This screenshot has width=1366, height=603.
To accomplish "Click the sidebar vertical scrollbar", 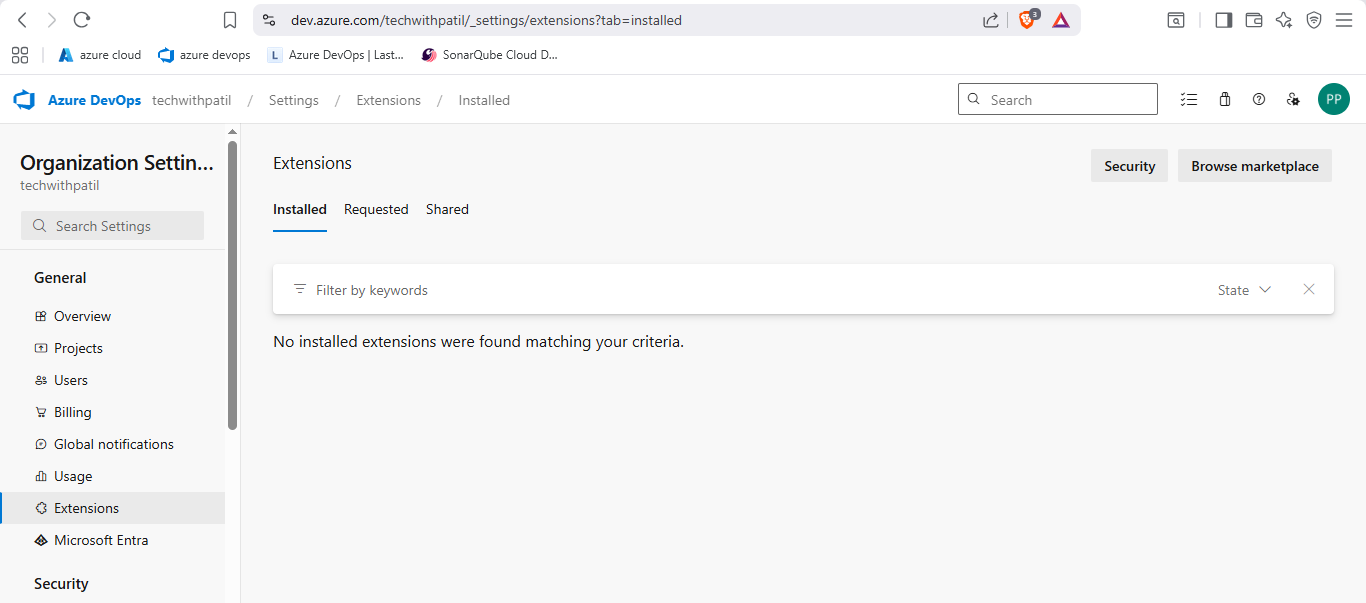I will pyautogui.click(x=233, y=285).
